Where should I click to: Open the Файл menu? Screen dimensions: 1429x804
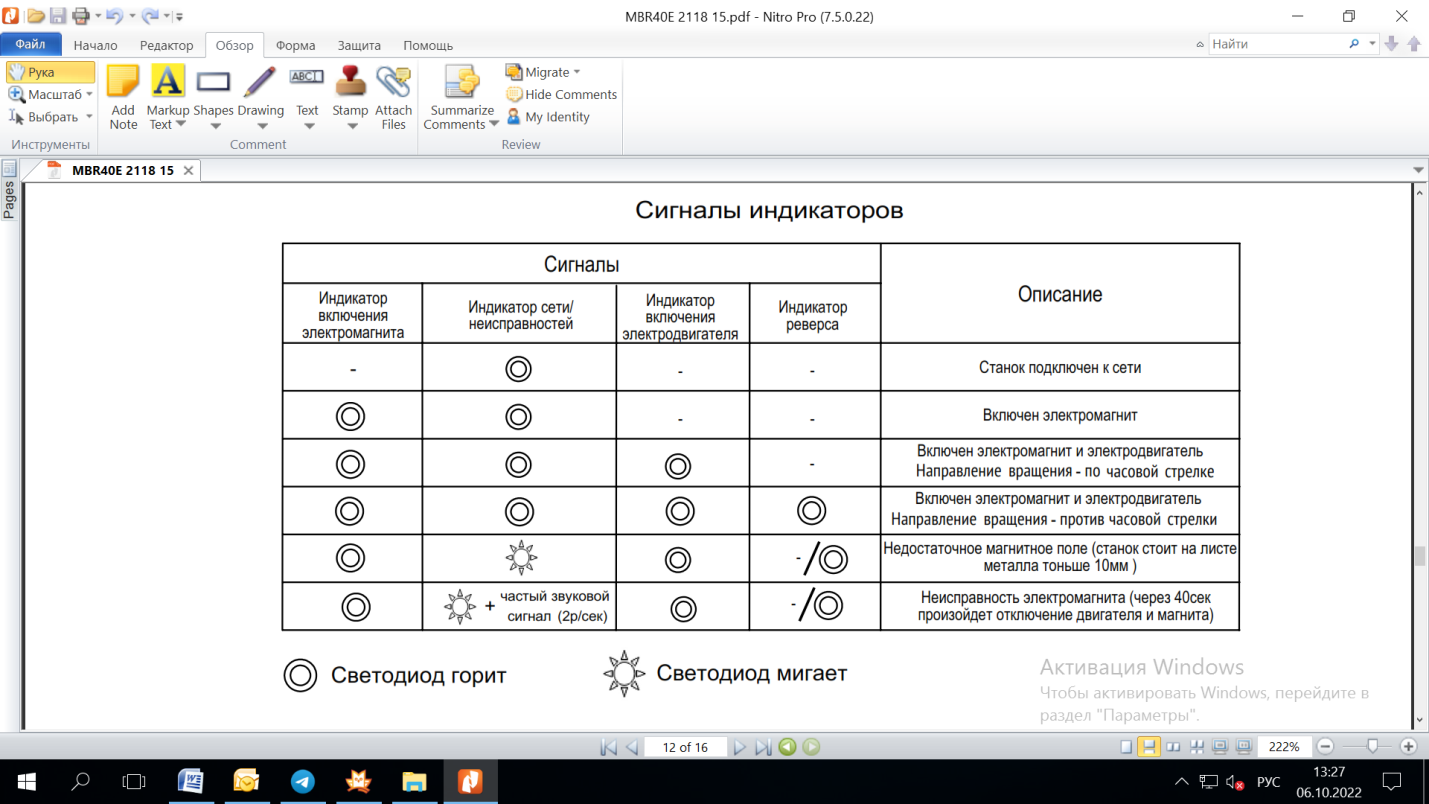(x=30, y=44)
